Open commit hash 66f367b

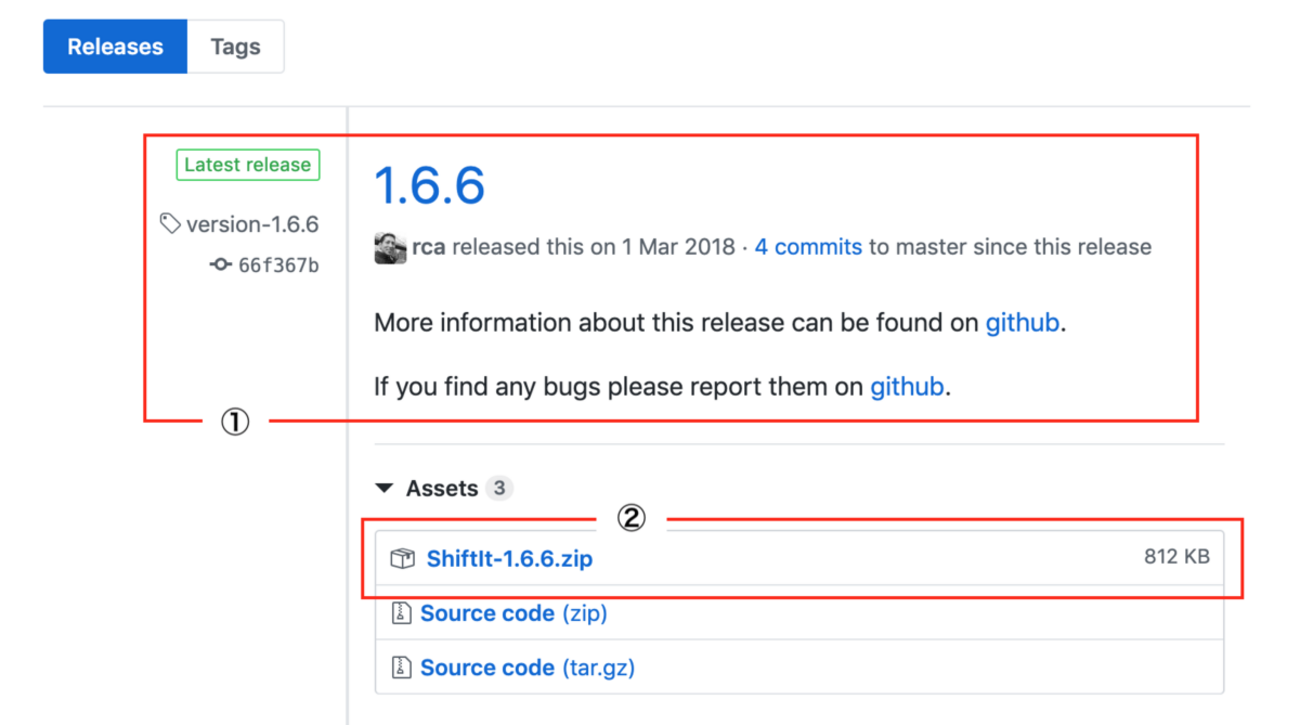pos(278,265)
